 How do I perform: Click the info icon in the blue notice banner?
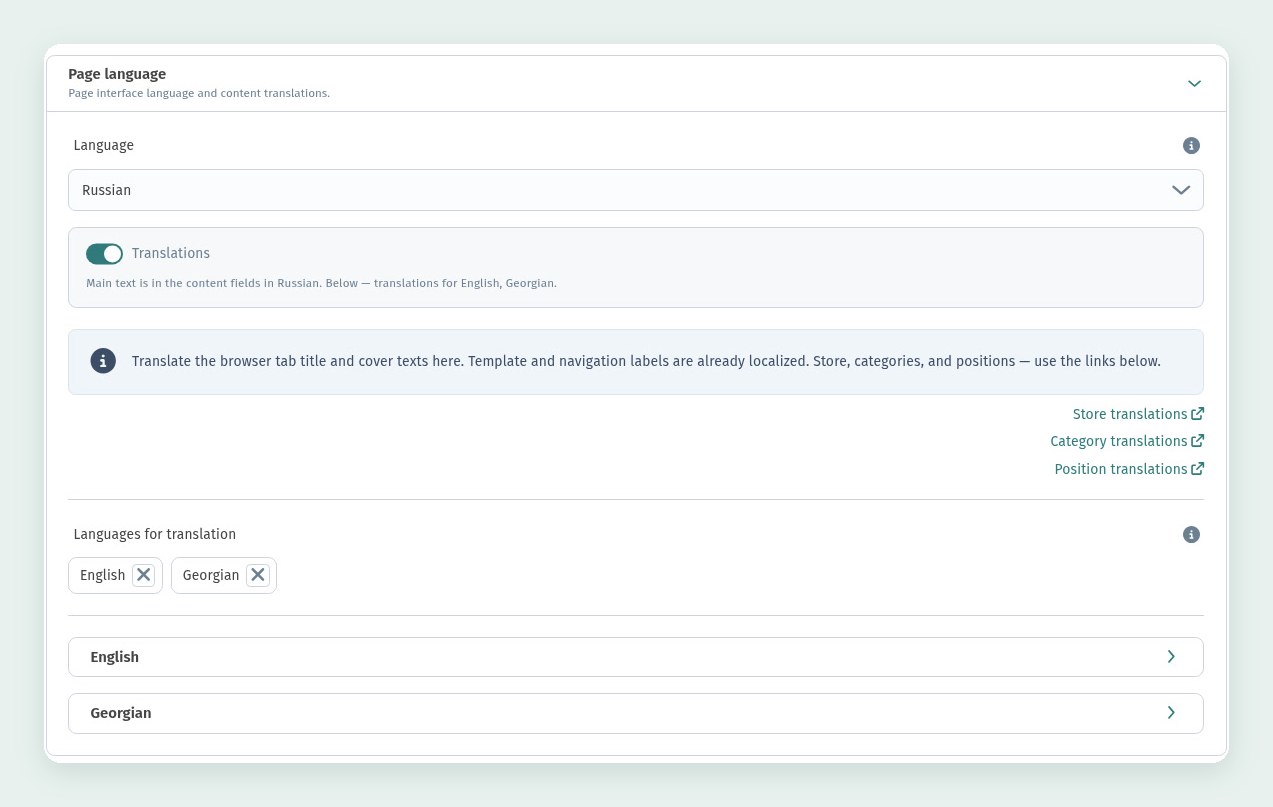(x=103, y=361)
